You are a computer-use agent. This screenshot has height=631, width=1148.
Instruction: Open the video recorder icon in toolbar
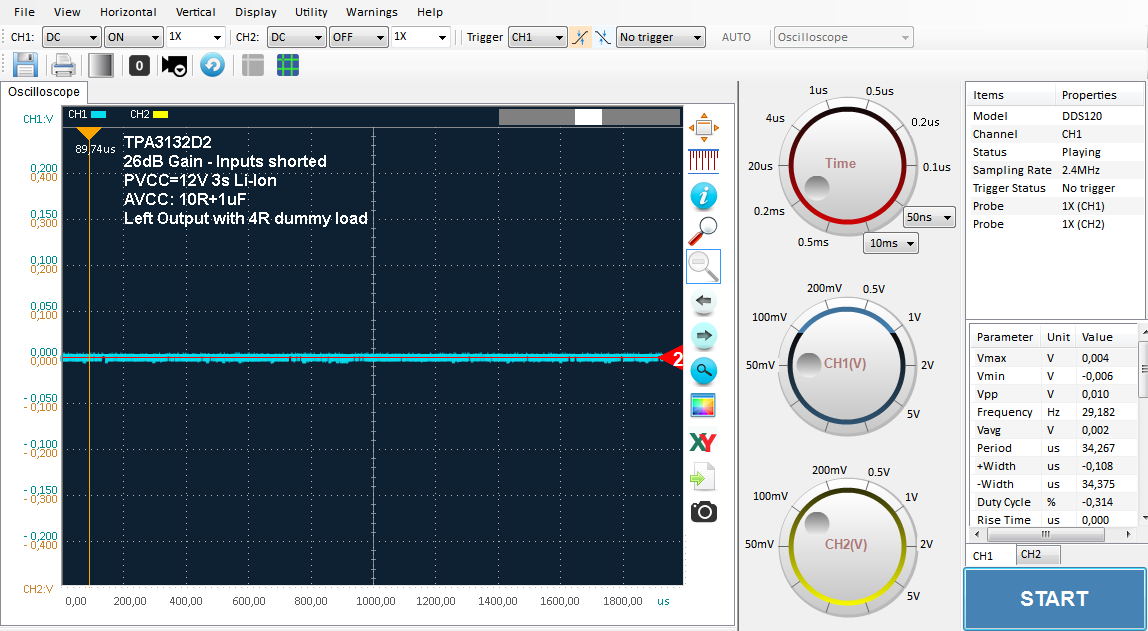(x=174, y=66)
